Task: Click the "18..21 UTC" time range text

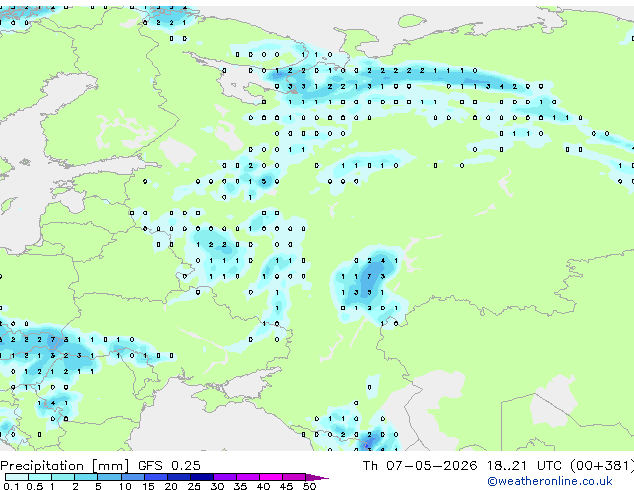Action: tap(524, 465)
